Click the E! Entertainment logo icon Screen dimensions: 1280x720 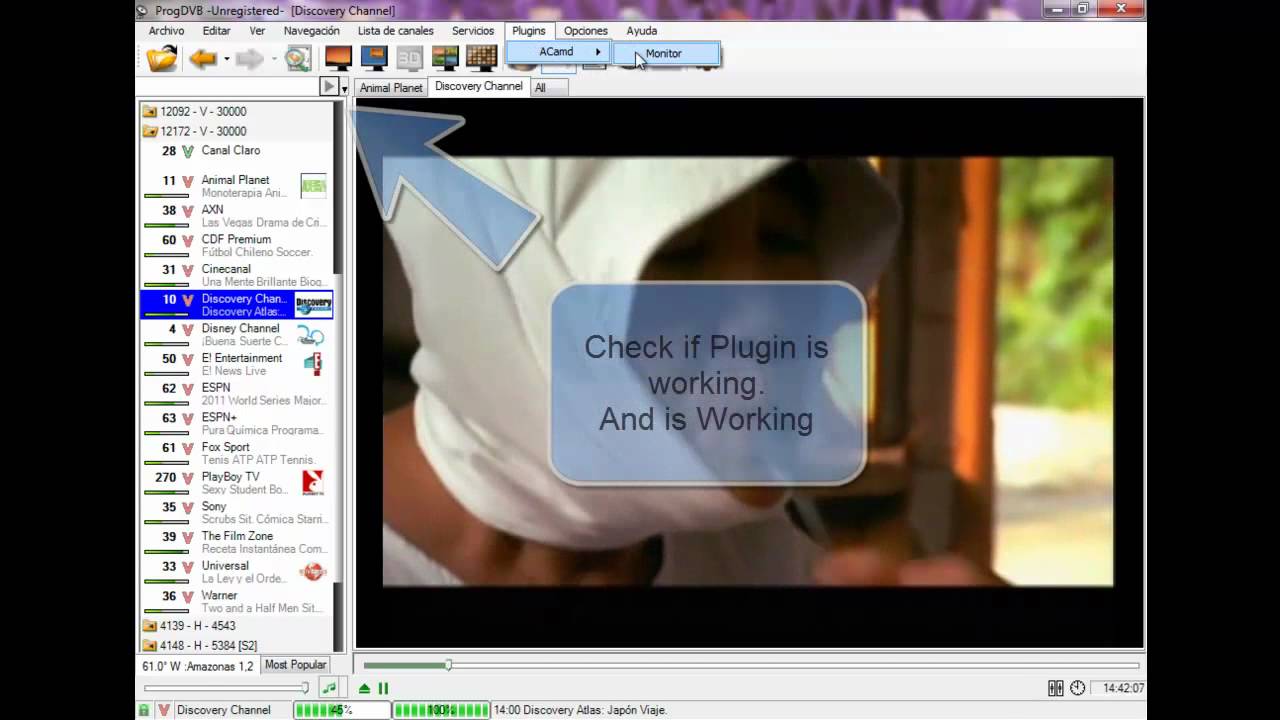coord(313,363)
